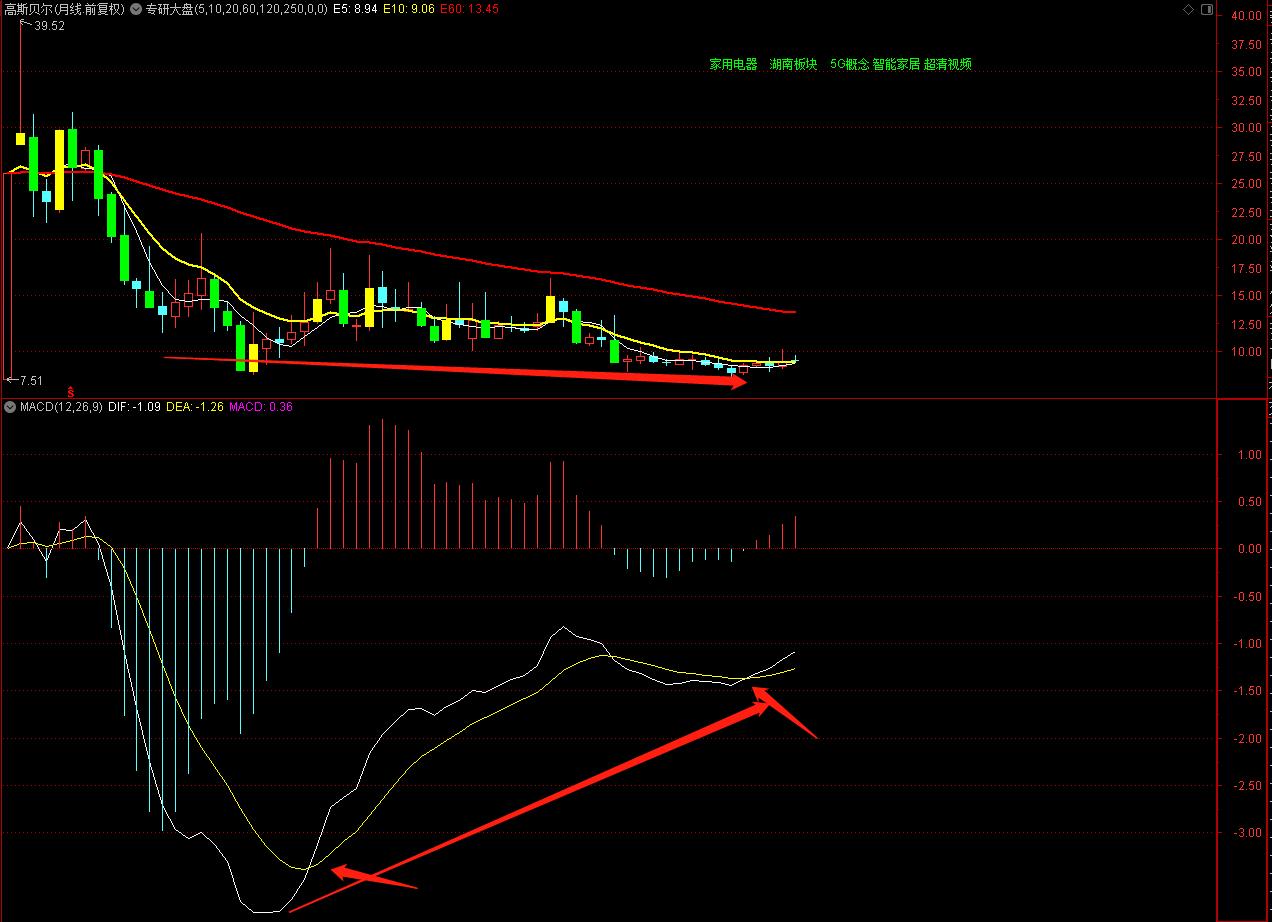Click the 专研大盘 indicator parameters label

236,9
